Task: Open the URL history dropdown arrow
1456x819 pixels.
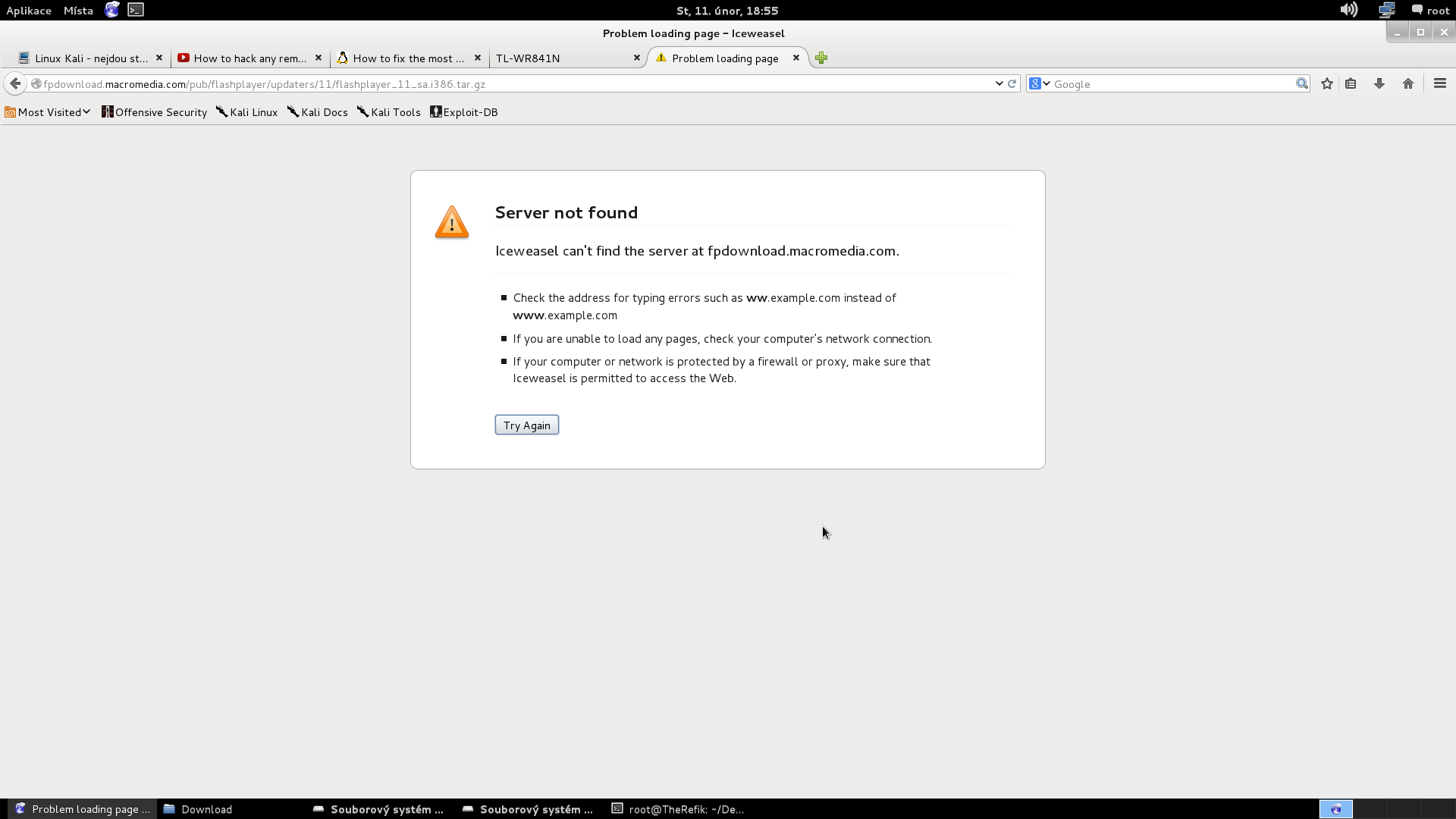Action: pyautogui.click(x=999, y=83)
